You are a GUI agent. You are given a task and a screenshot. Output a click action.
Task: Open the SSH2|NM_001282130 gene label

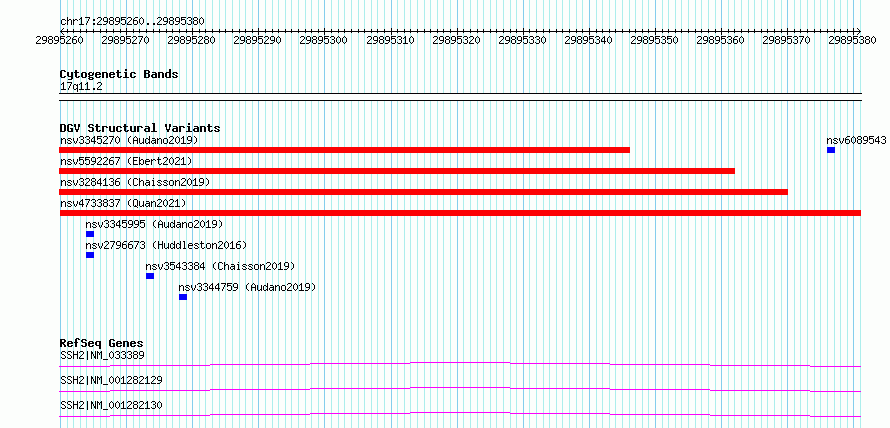[x=111, y=405]
